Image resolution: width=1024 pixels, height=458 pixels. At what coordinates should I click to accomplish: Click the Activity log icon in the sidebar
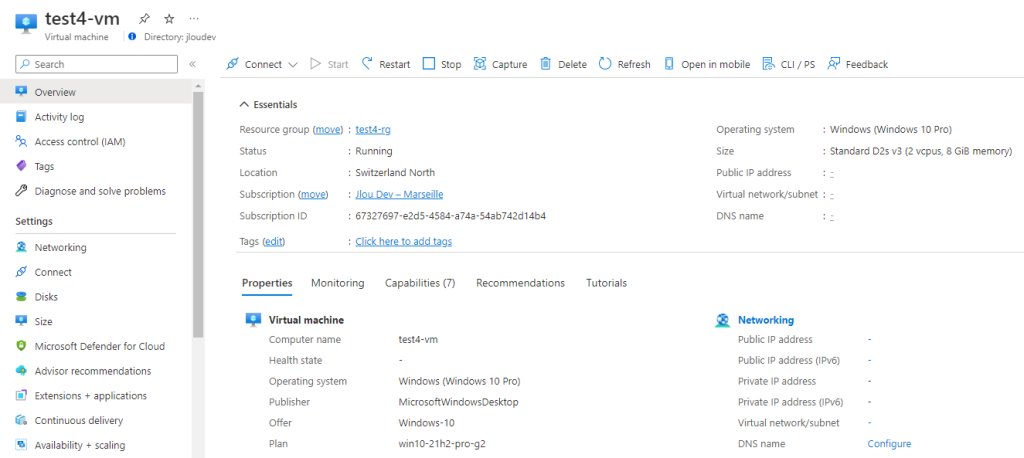(22, 117)
